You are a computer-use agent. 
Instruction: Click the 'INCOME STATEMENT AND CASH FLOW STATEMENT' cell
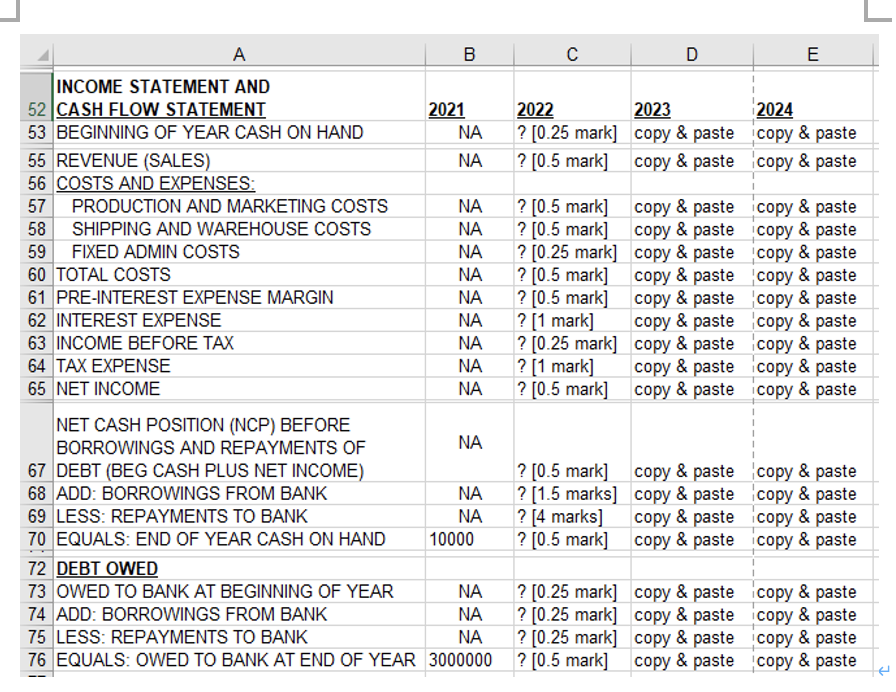point(239,96)
